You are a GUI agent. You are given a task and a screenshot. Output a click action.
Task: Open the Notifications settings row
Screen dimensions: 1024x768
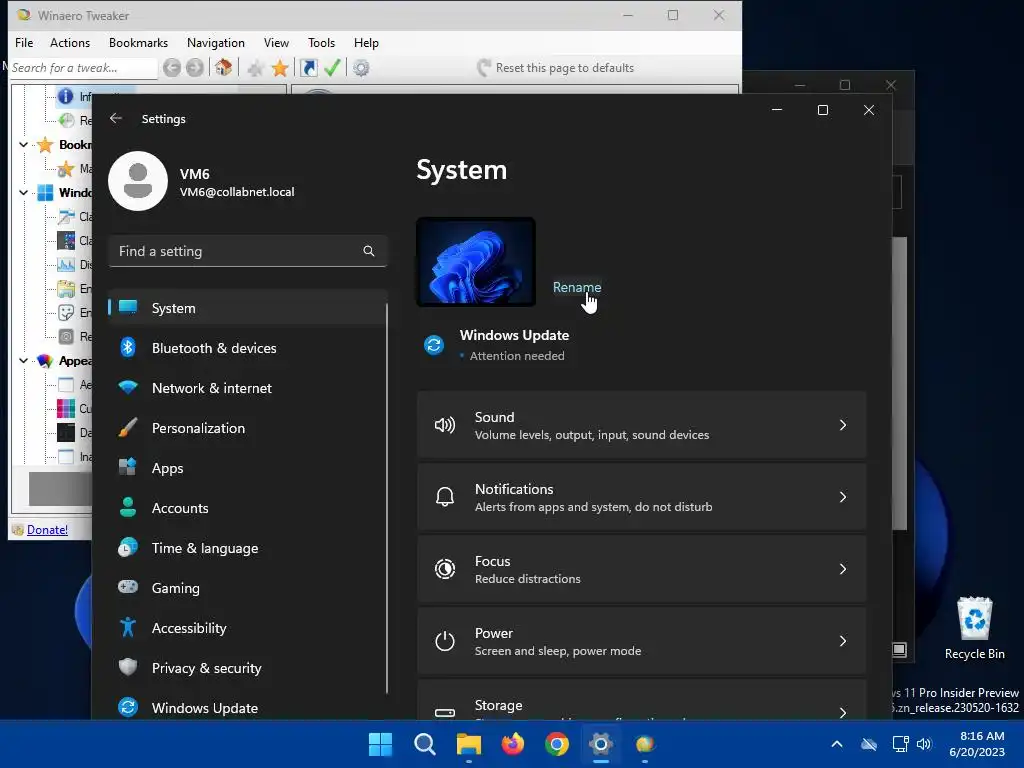642,497
